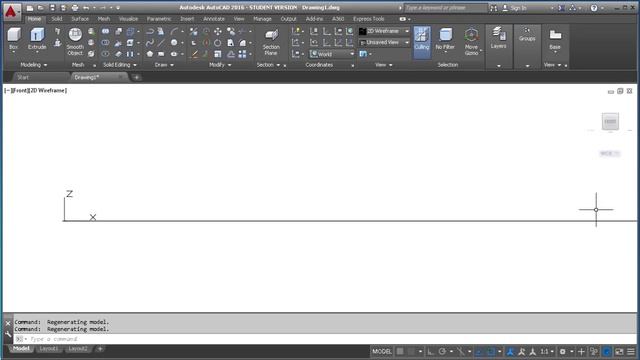Screen dimensions: 640x360
Task: Open the Surface ribbon tab
Action: pyautogui.click(x=80, y=19)
